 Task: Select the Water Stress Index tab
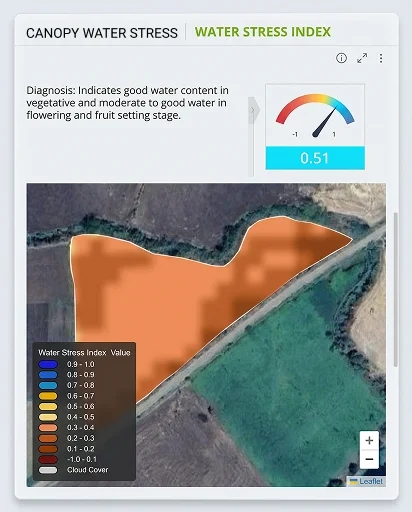click(263, 32)
